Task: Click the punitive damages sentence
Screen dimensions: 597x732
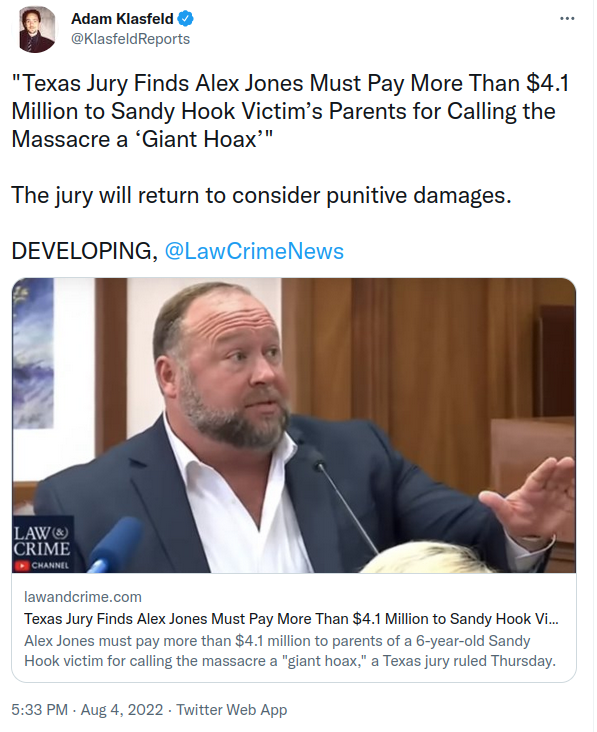Action: tap(261, 196)
